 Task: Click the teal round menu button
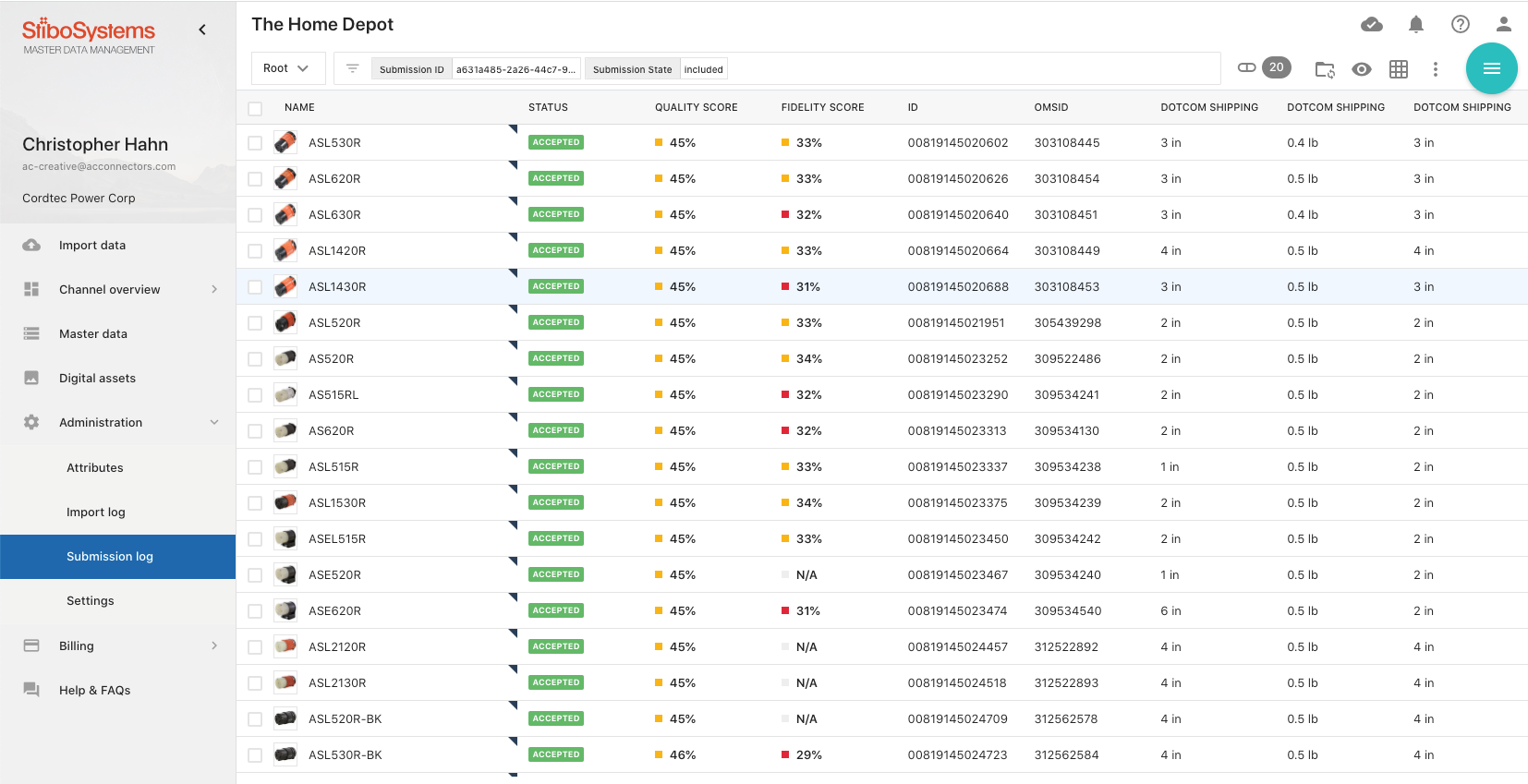1491,68
